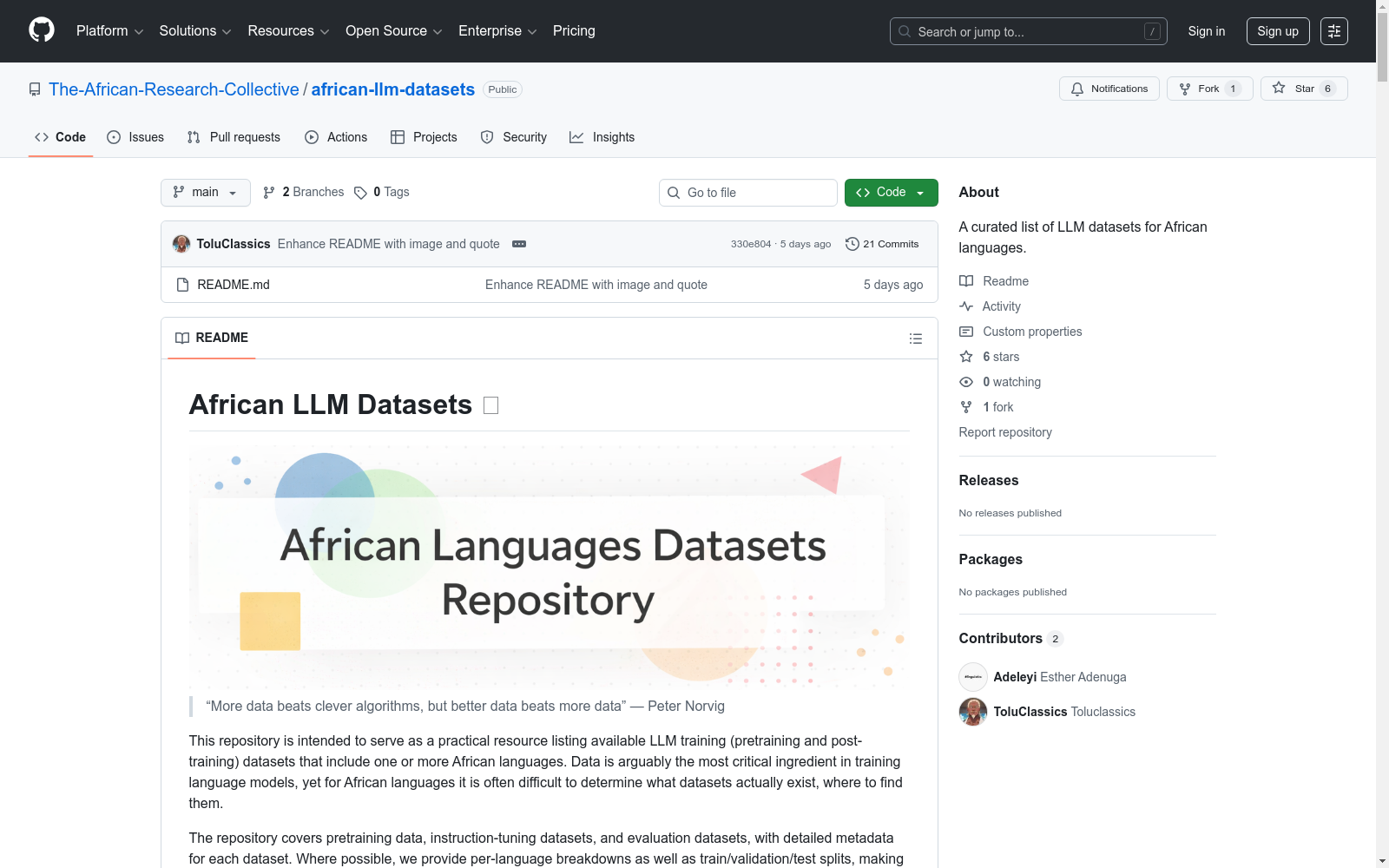Select the README tab in file viewer
Screen dimensions: 1389x868
pyautogui.click(x=212, y=338)
